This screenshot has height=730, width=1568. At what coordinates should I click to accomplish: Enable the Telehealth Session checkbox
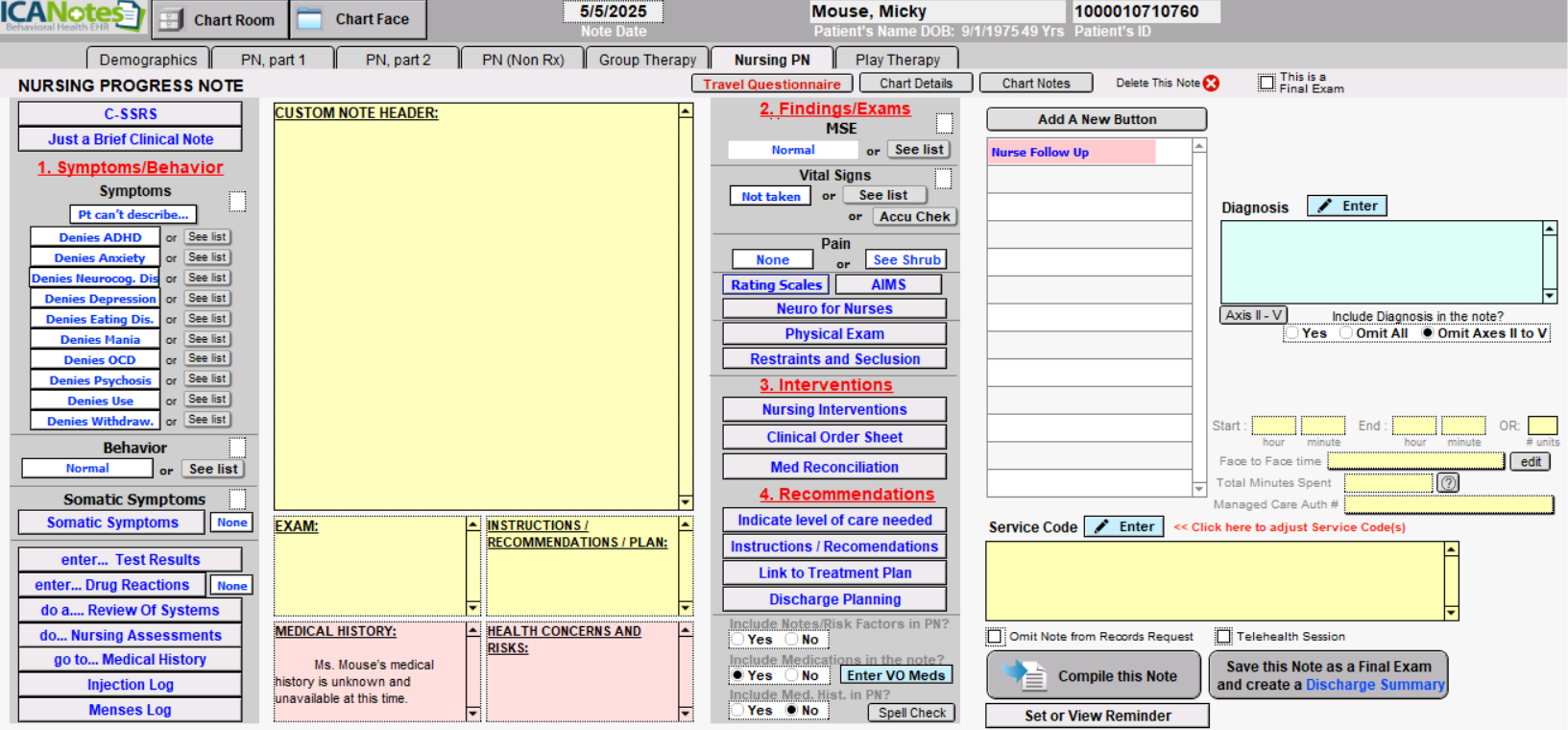1223,636
